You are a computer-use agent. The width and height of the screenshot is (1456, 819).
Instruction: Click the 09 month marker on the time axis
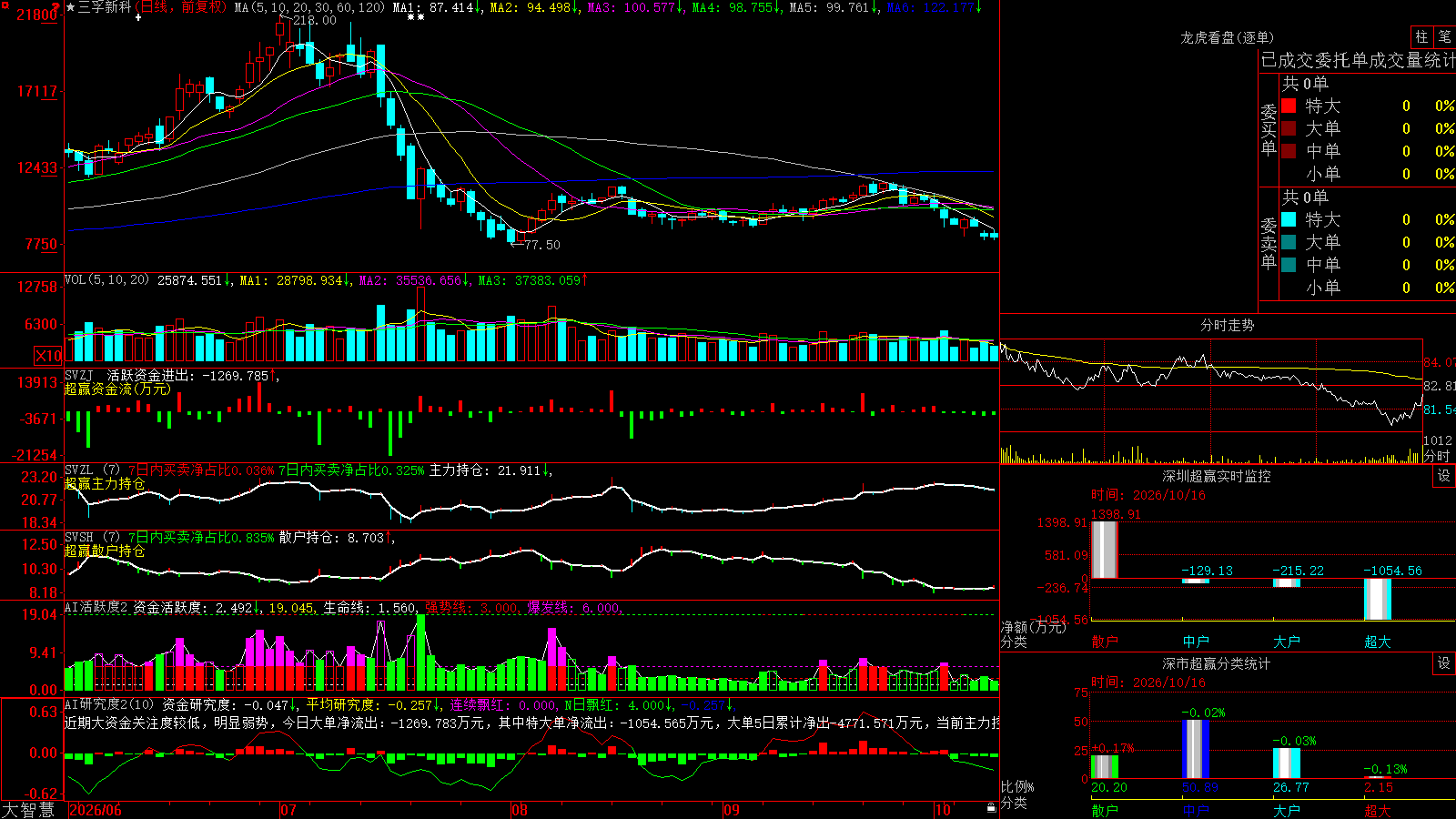coord(732,810)
